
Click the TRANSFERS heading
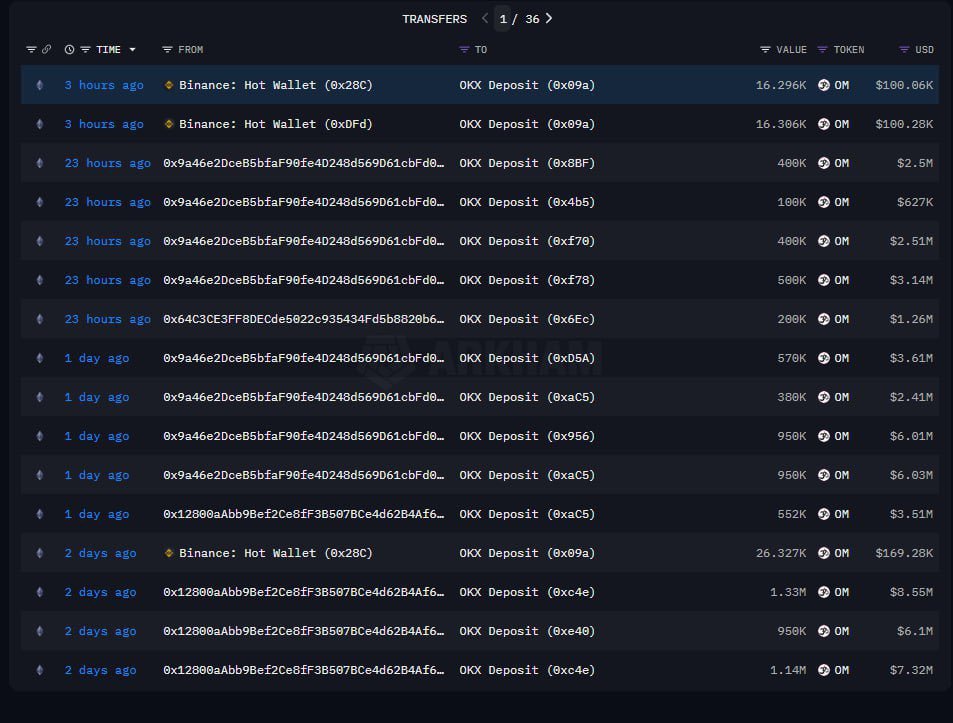click(435, 19)
